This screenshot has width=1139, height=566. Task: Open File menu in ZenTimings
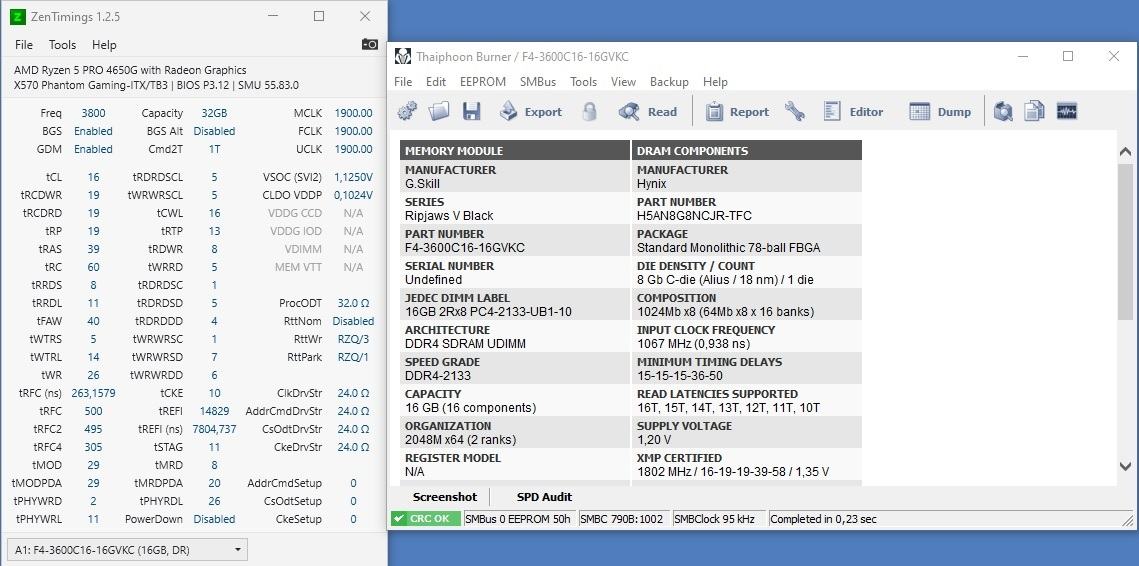click(24, 44)
